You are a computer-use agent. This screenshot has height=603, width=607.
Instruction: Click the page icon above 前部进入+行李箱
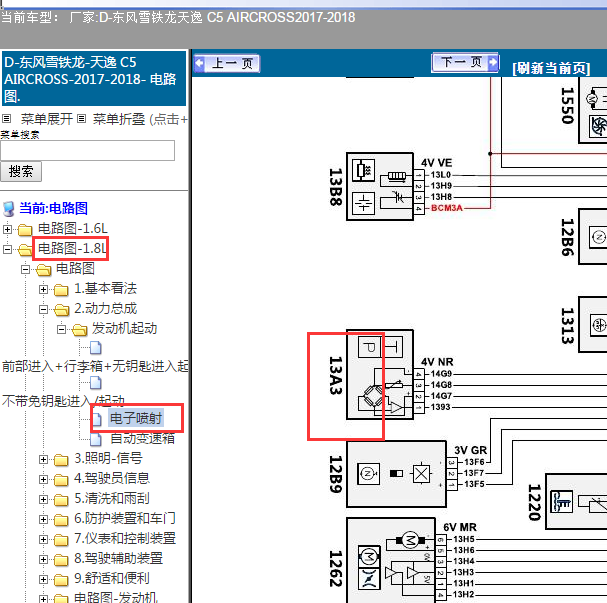pyautogui.click(x=96, y=348)
